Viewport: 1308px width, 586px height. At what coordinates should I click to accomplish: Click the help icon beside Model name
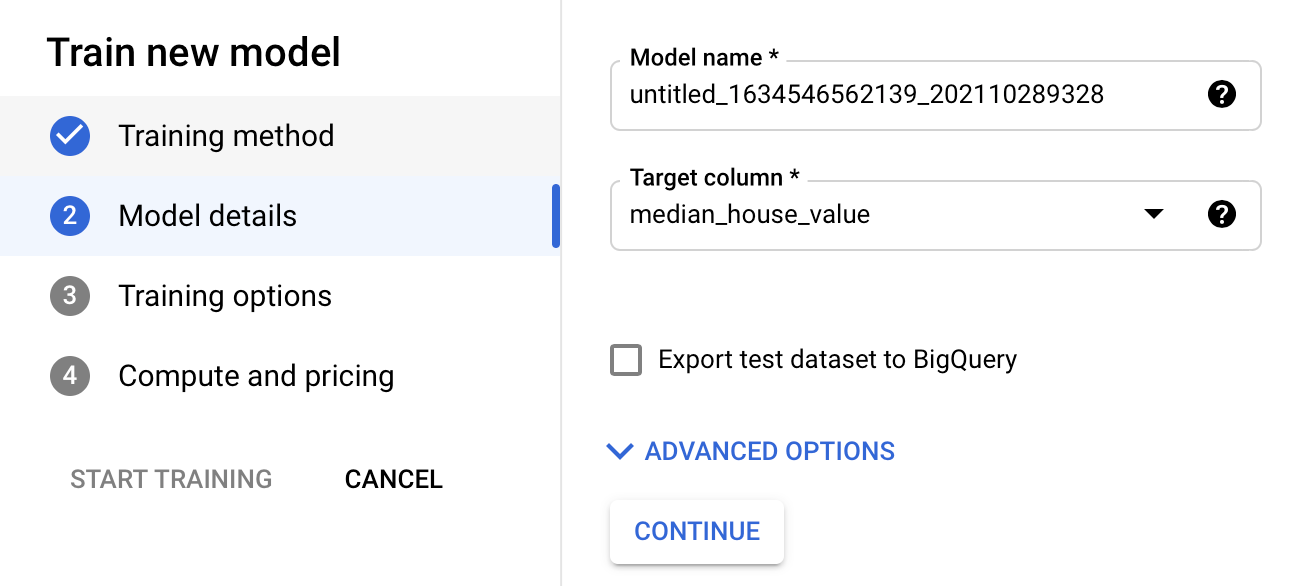pyautogui.click(x=1221, y=95)
